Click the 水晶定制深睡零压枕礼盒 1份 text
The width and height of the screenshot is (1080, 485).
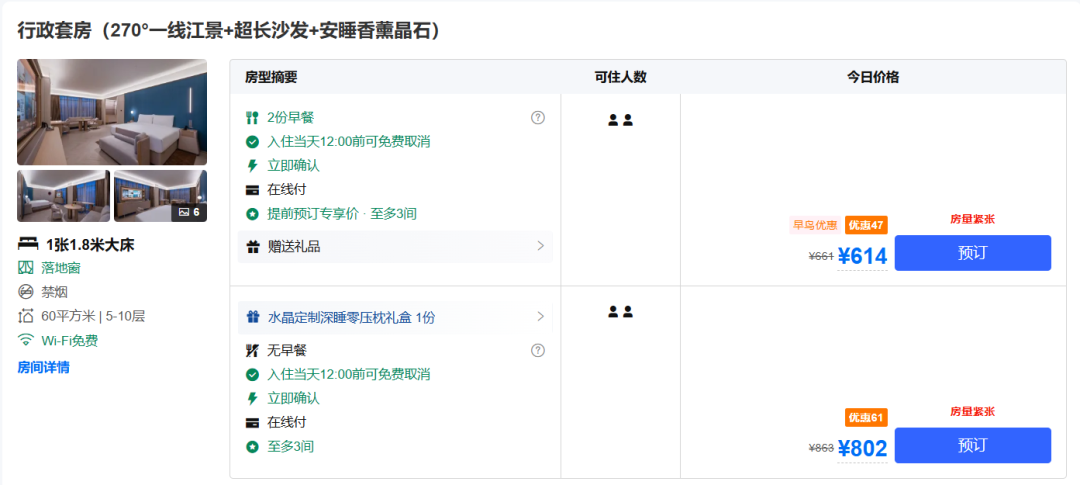tap(351, 318)
